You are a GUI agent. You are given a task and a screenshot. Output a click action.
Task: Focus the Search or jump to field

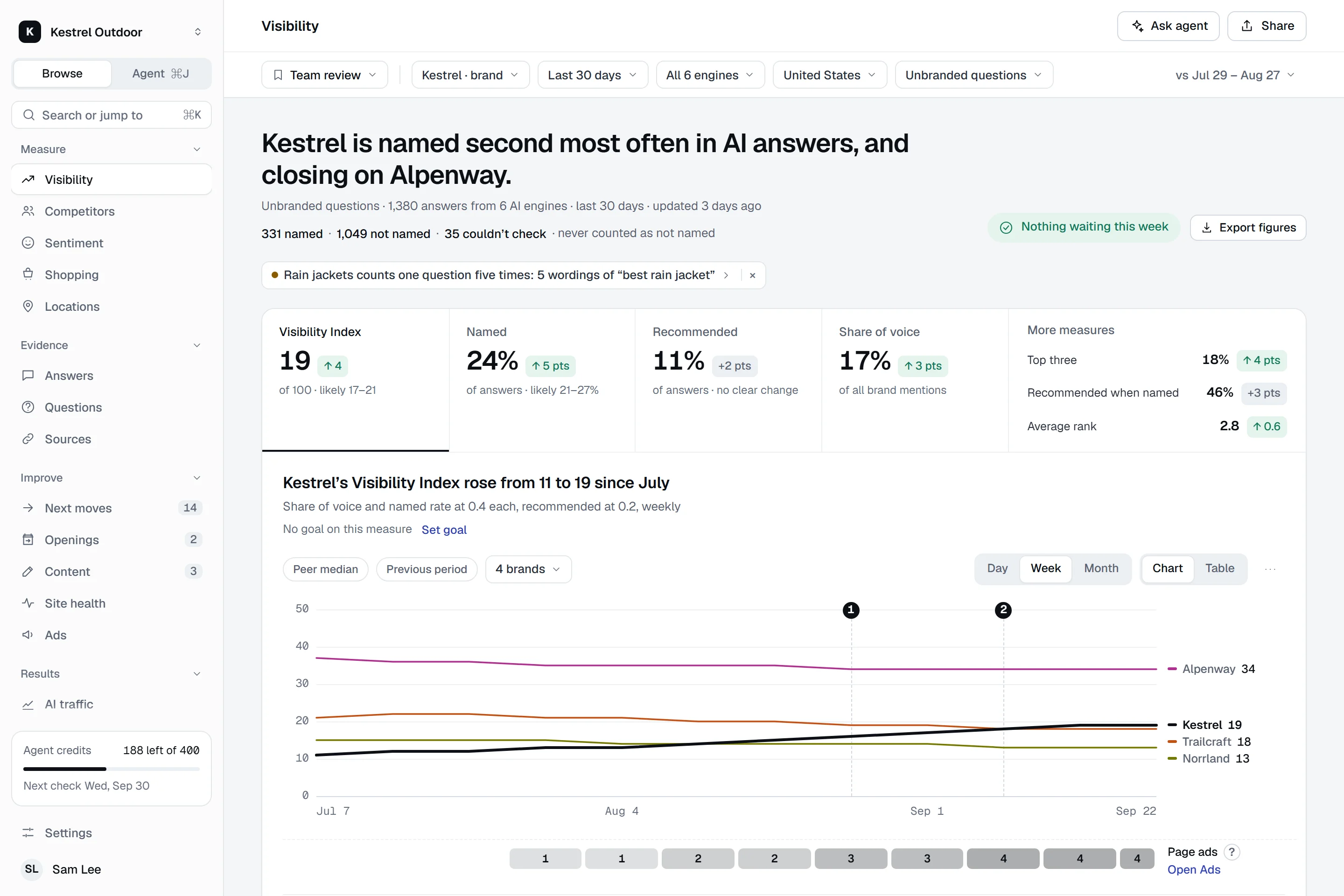click(112, 115)
